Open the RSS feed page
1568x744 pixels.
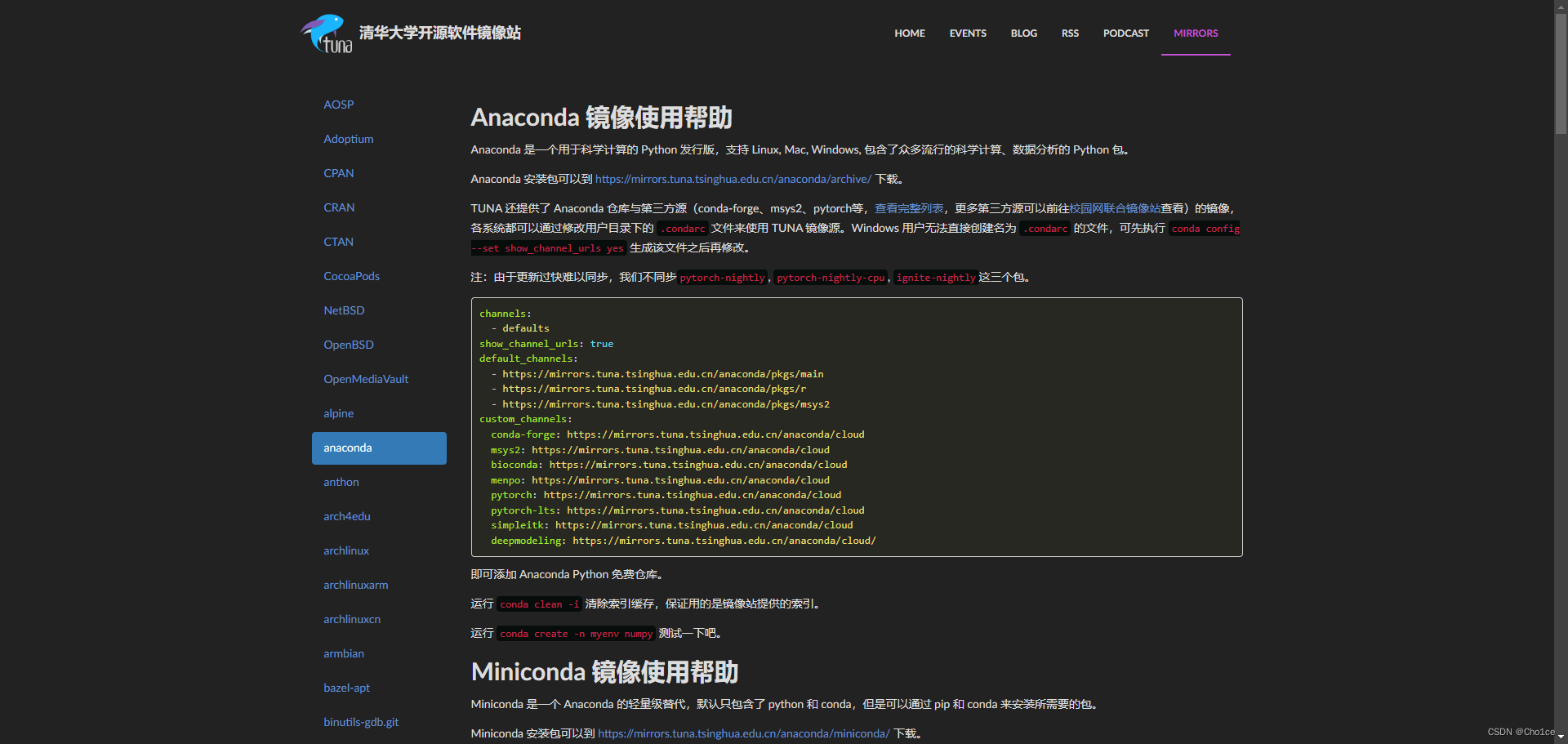click(x=1070, y=33)
